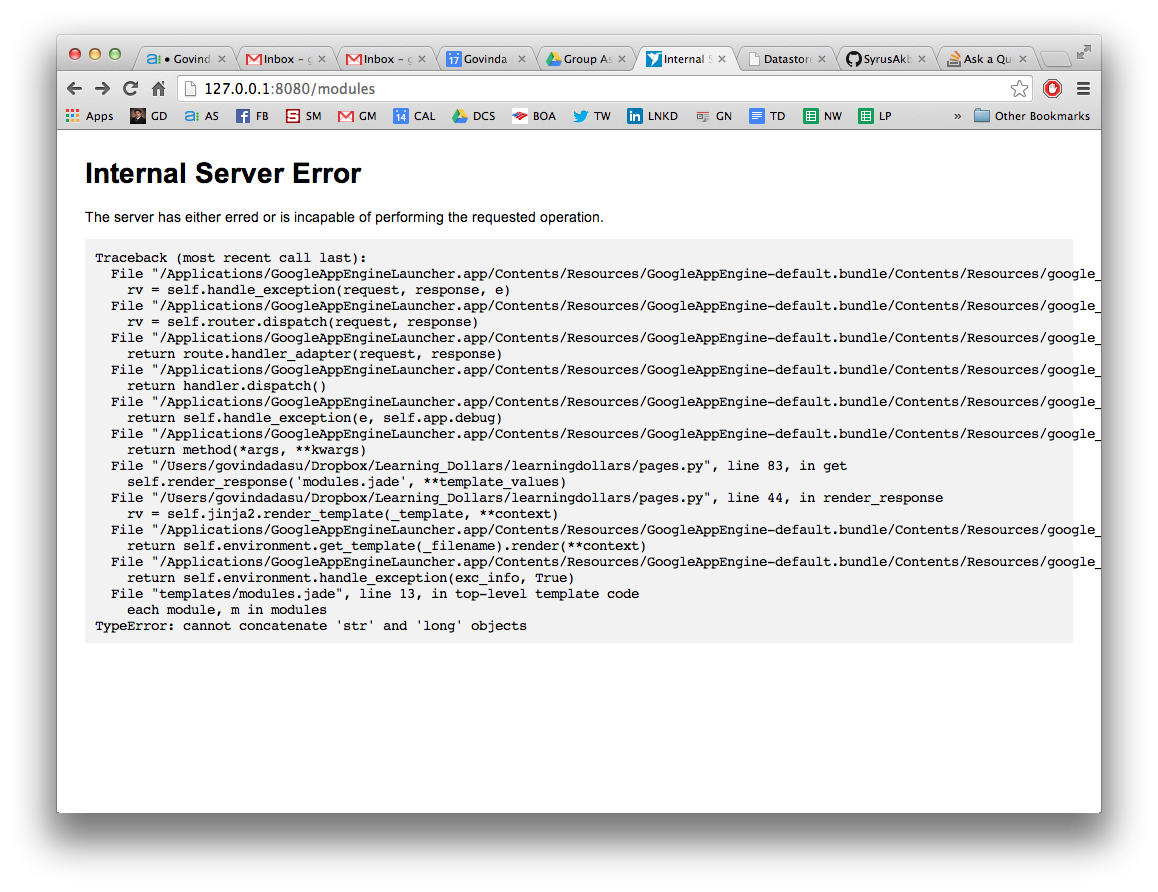The width and height of the screenshot is (1158, 892).
Task: Open the TD document bookmark
Action: click(x=767, y=116)
